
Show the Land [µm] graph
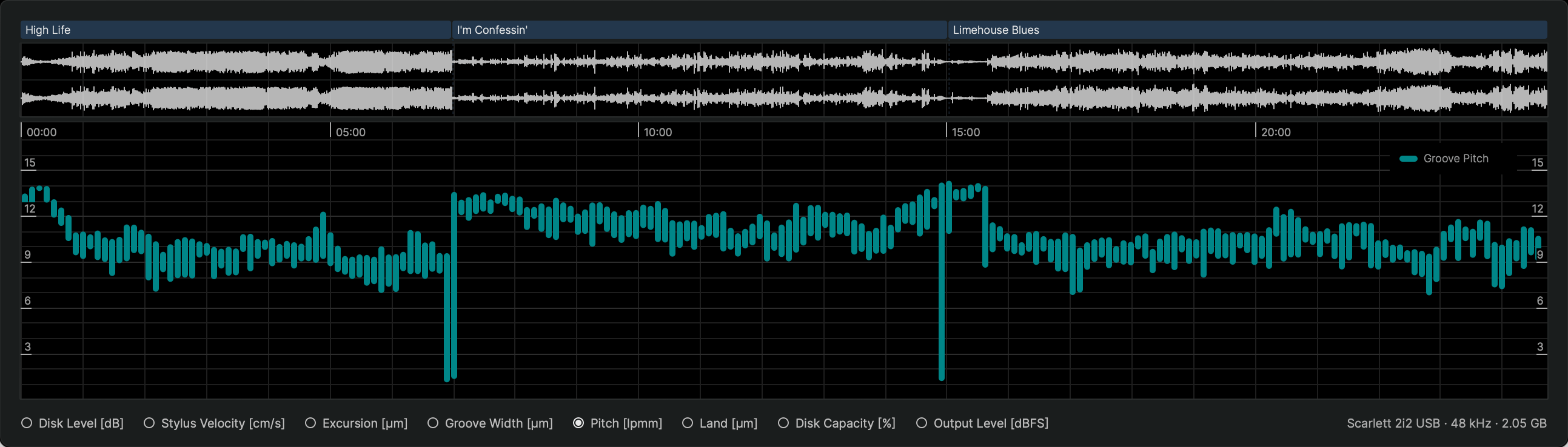point(687,423)
